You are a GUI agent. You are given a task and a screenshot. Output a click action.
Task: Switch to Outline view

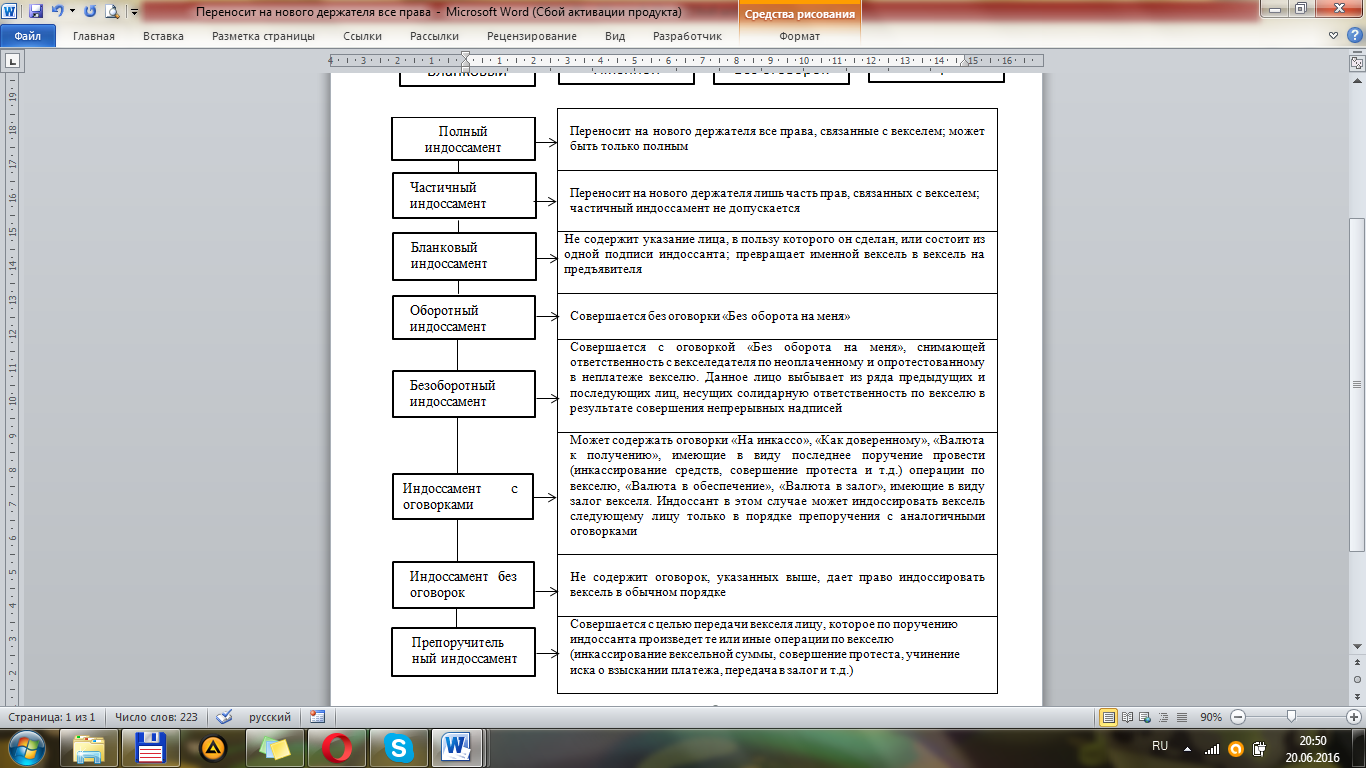click(1165, 717)
